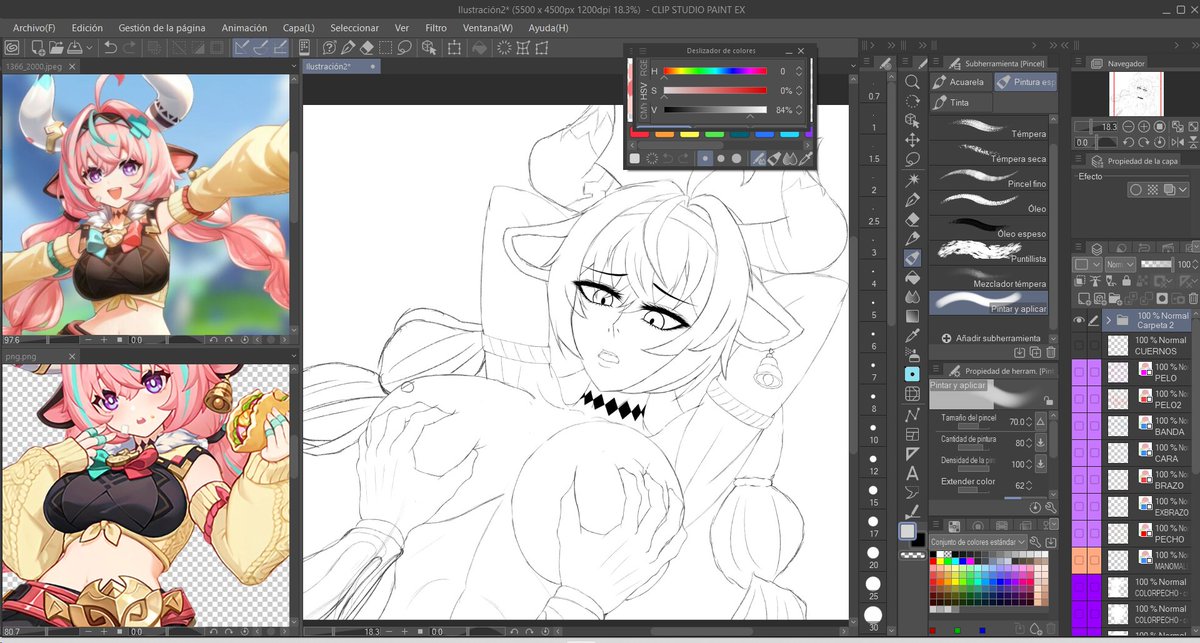The image size is (1200, 643).
Task: Select the Zoom magnifier tool
Action: click(912, 82)
